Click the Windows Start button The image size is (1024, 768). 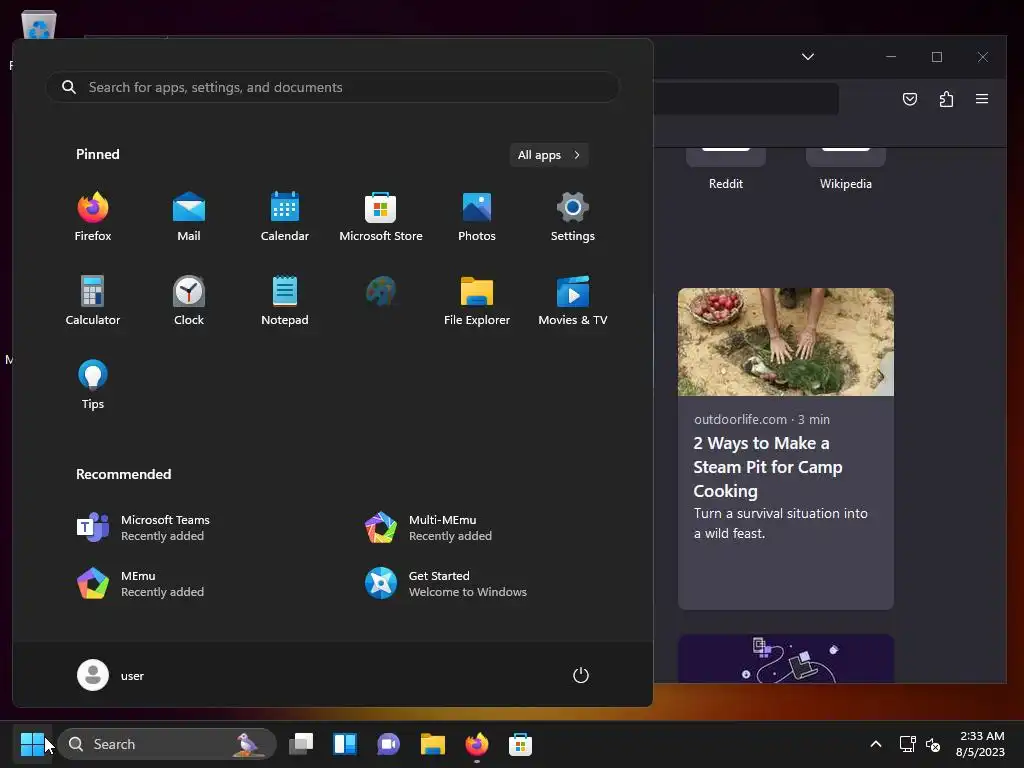coord(32,744)
